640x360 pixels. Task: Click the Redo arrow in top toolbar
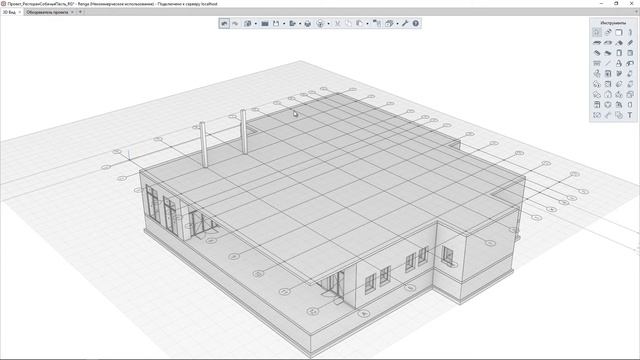pos(235,24)
